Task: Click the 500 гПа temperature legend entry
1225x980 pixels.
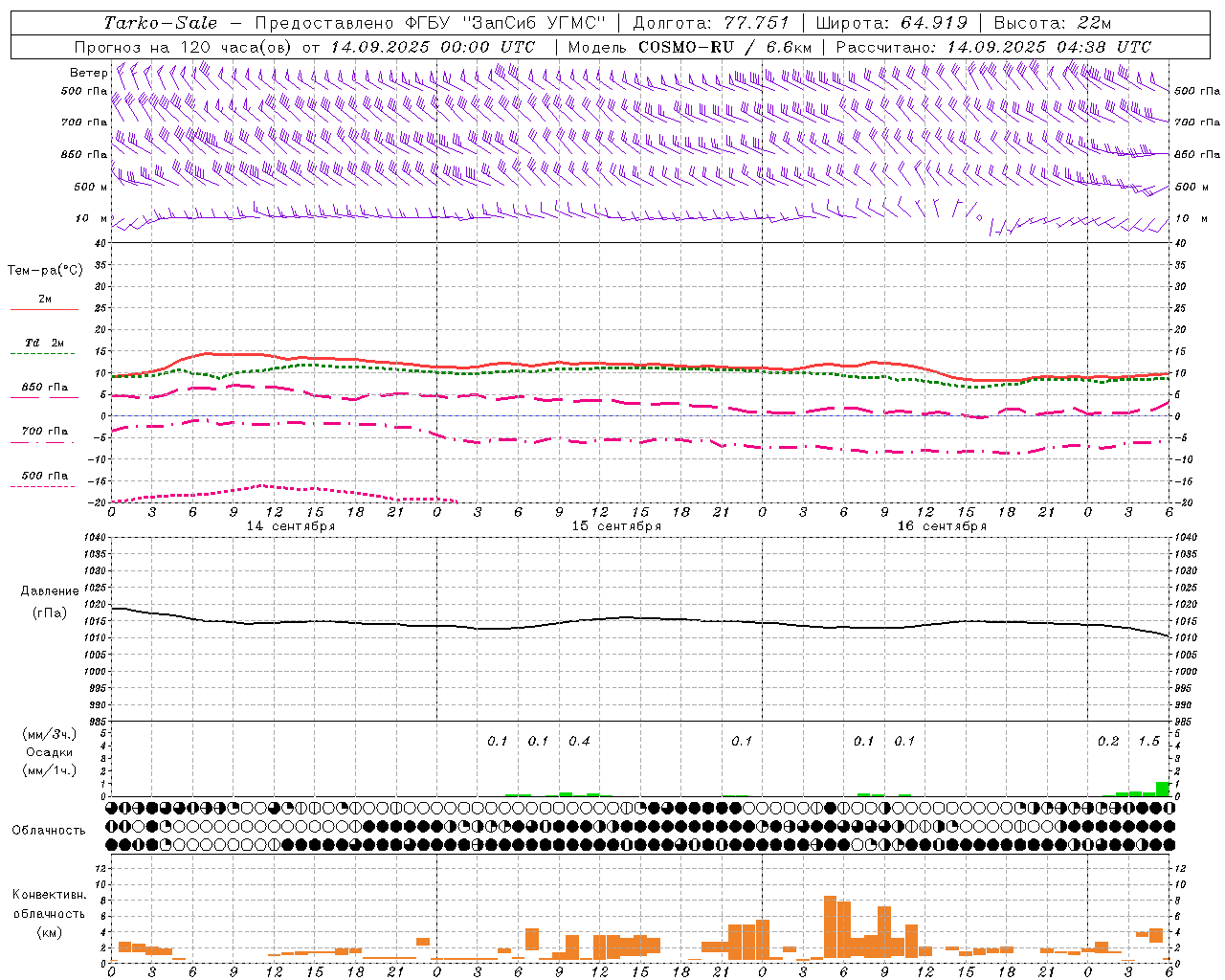Action: click(45, 476)
